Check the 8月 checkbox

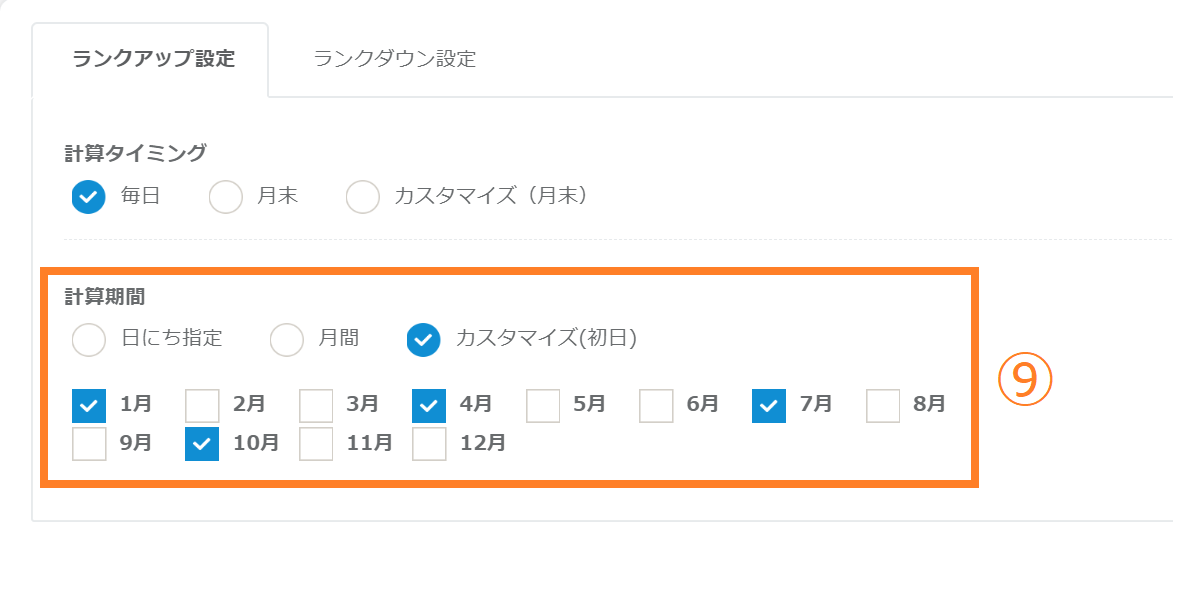883,405
